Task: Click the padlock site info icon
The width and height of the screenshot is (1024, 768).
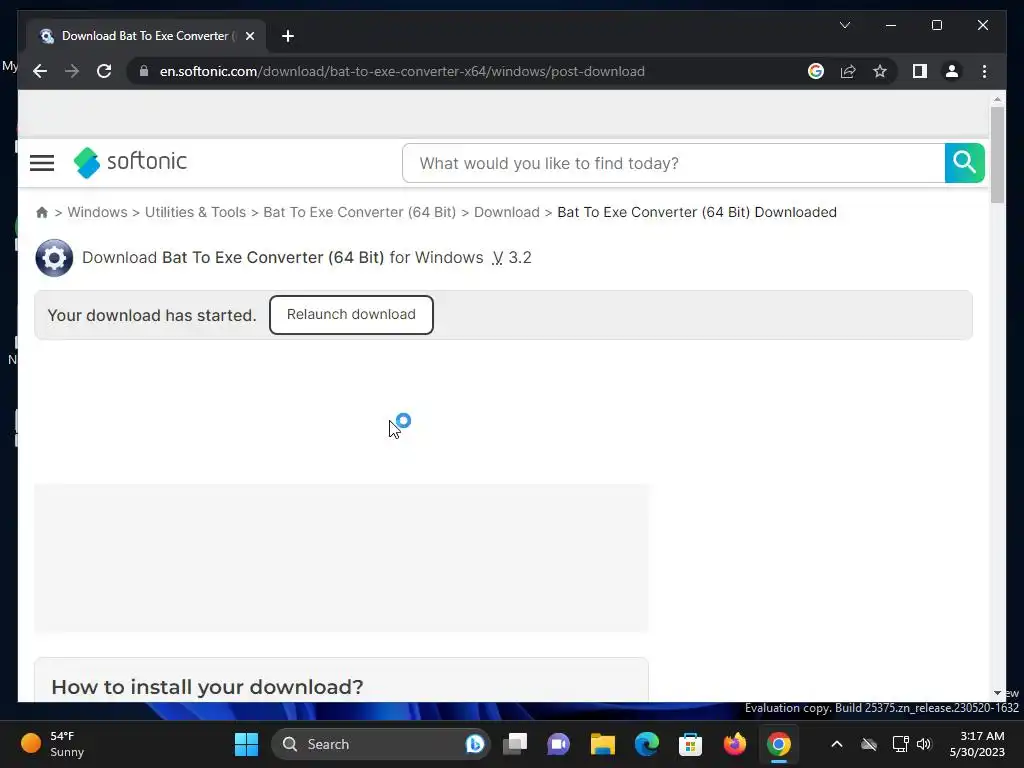Action: [x=144, y=71]
